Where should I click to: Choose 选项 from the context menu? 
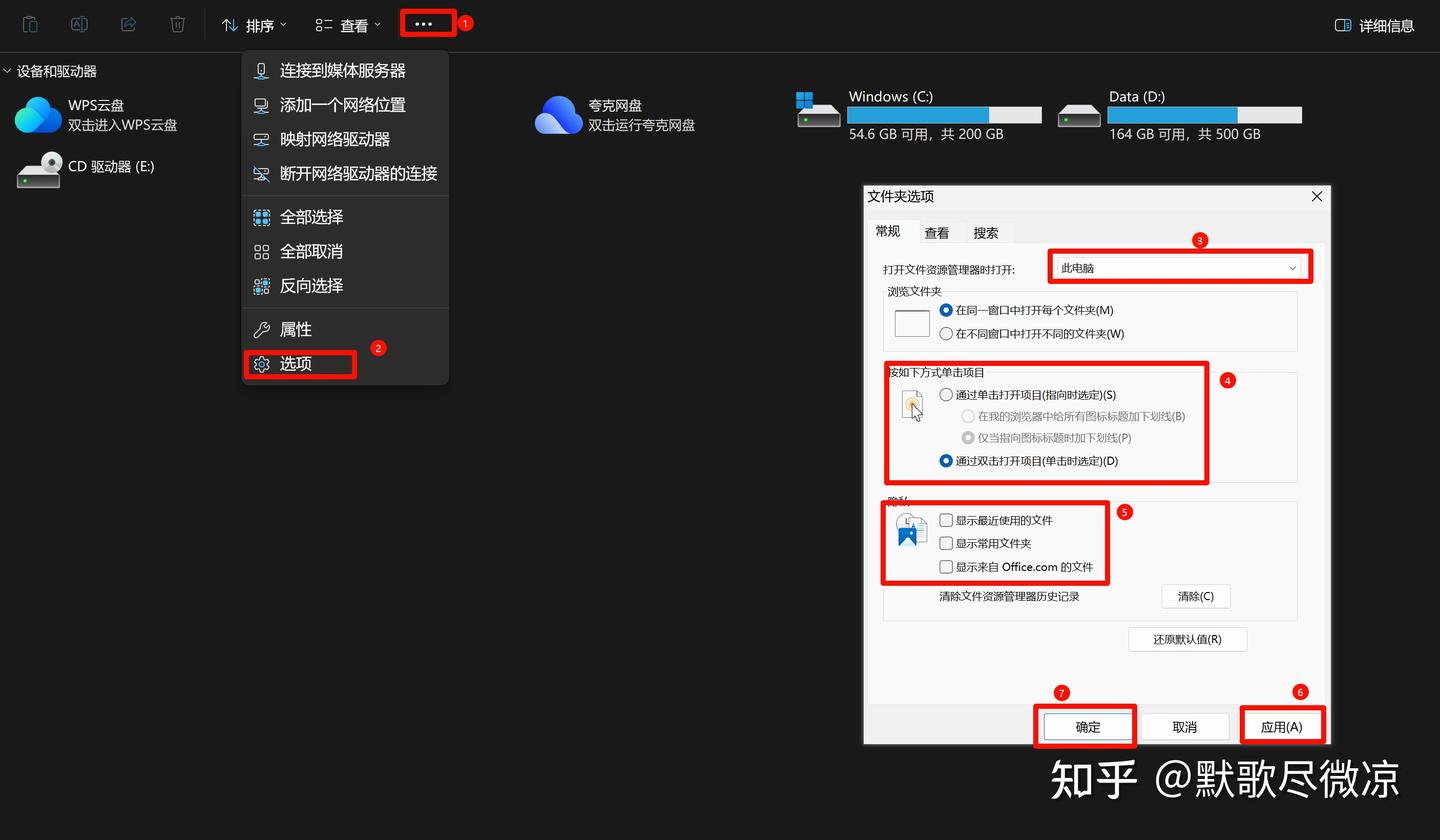click(x=297, y=364)
